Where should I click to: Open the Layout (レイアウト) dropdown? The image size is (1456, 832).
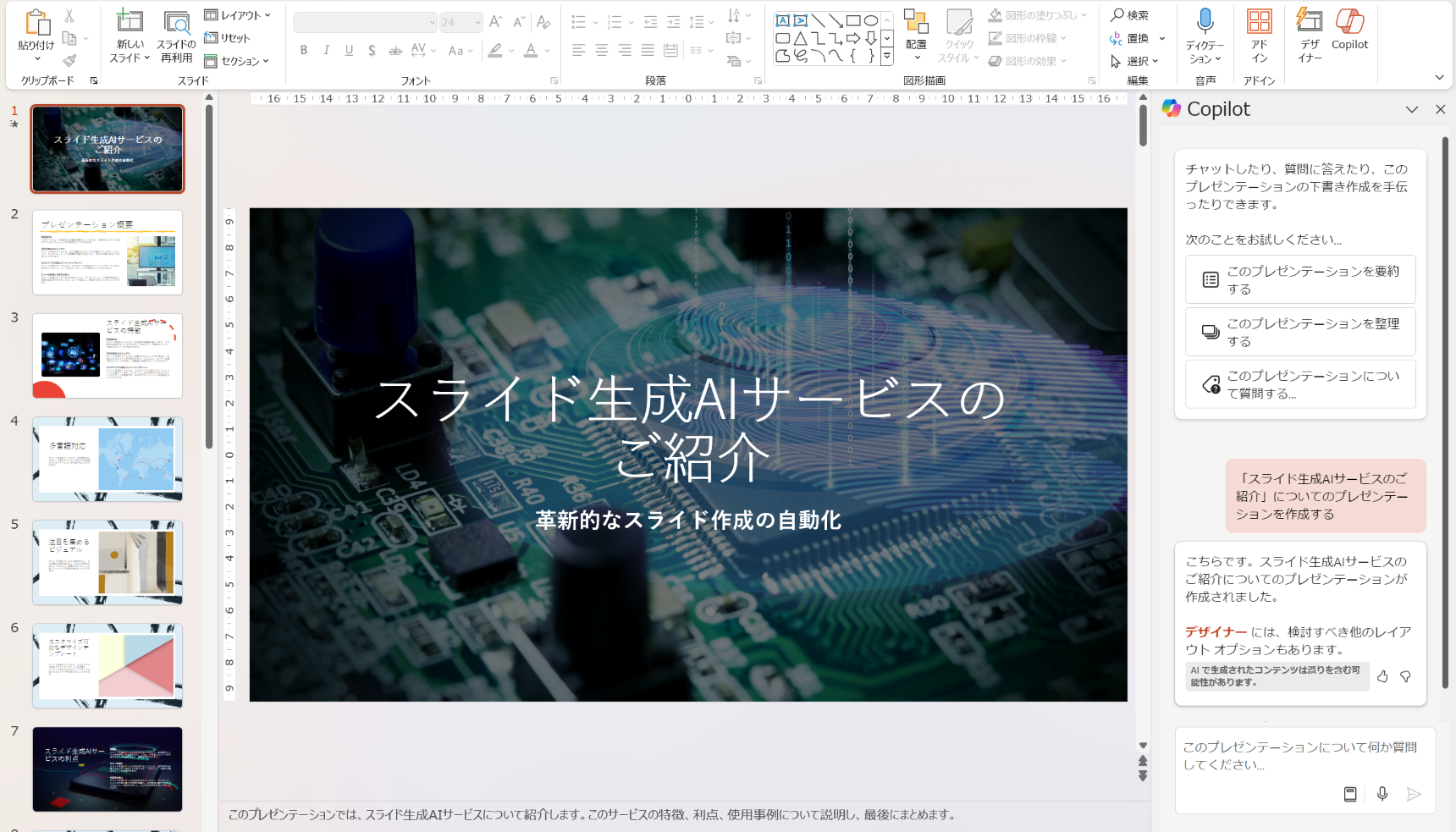point(237,15)
